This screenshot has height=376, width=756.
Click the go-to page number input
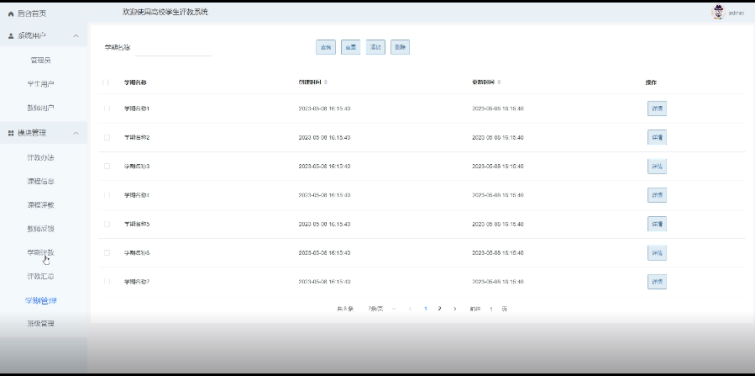[x=491, y=309]
